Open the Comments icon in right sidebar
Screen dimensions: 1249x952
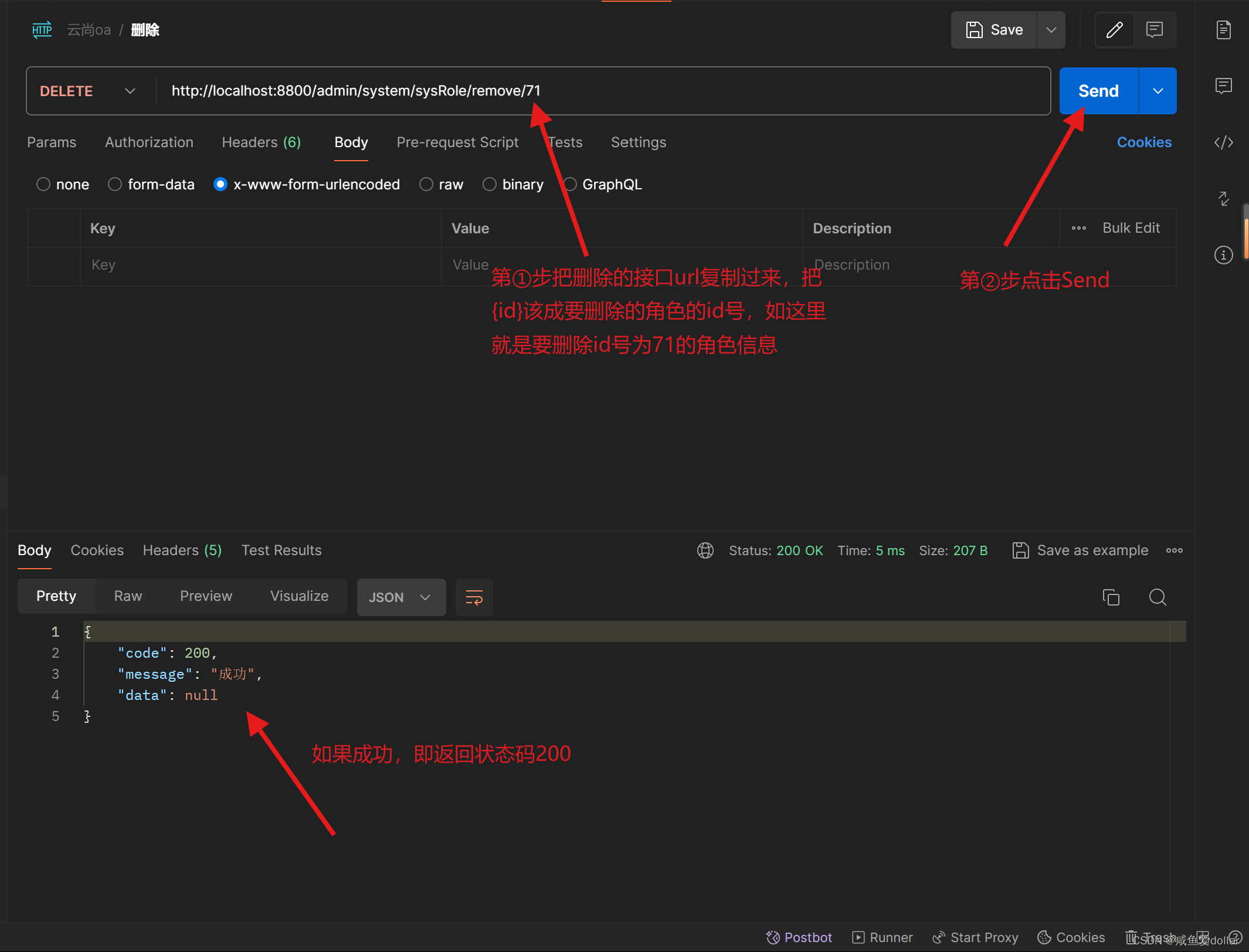[x=1223, y=86]
